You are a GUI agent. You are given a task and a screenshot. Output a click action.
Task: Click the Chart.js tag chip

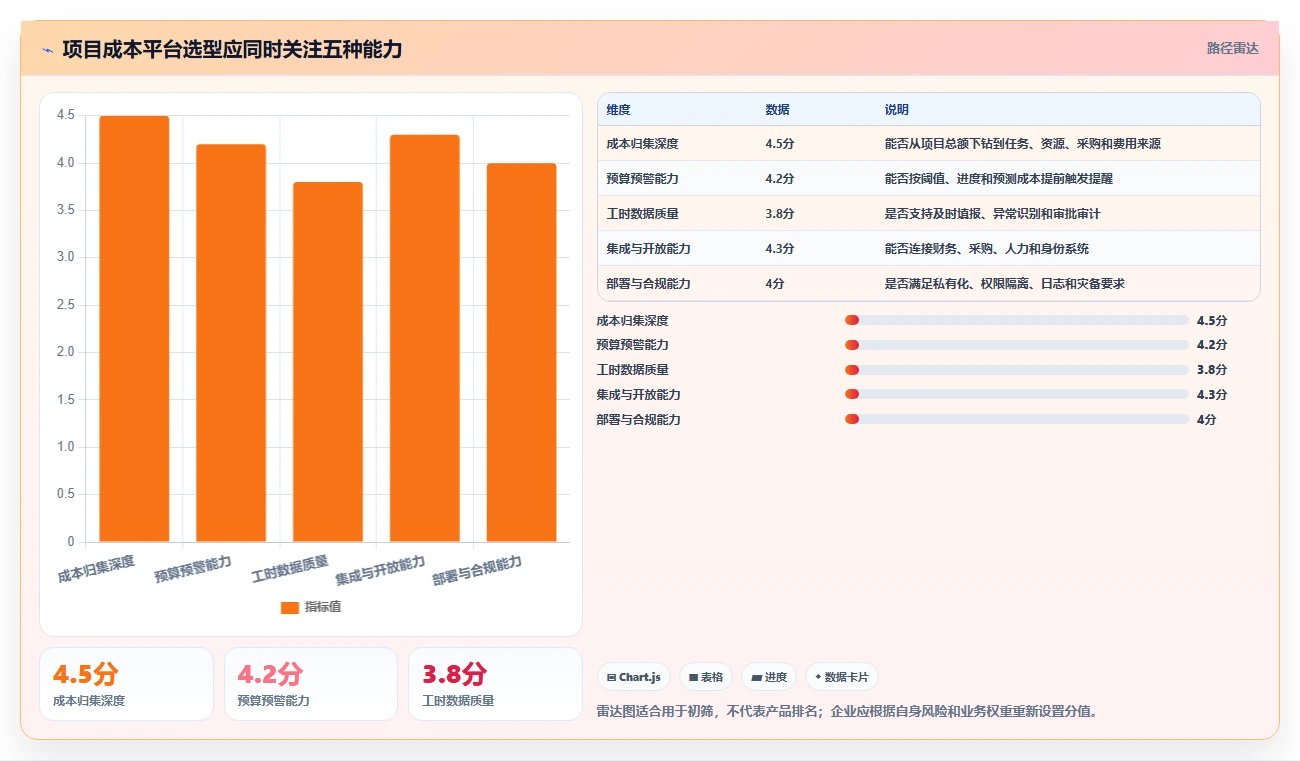tap(634, 677)
